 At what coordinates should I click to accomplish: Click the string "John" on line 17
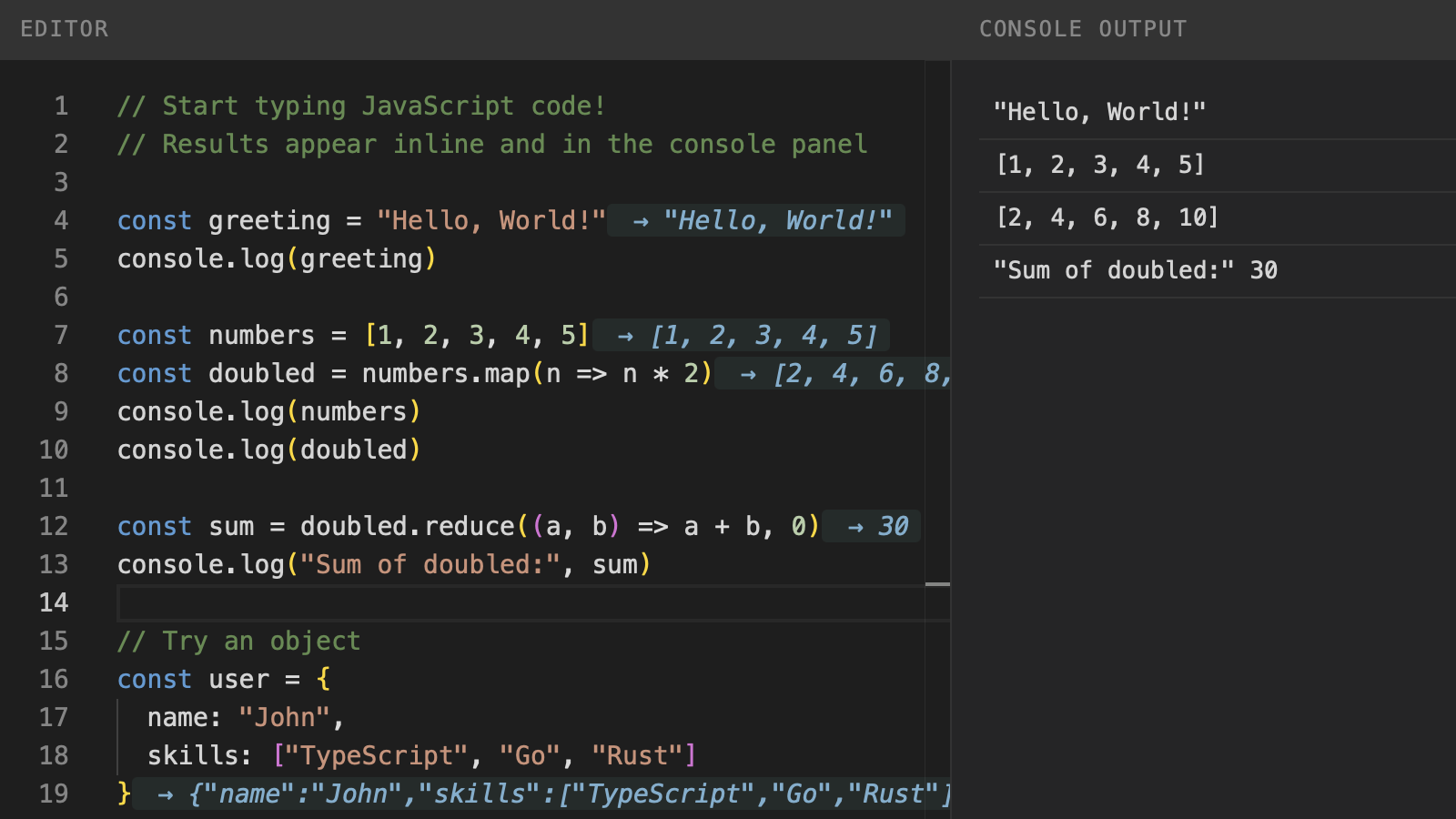pos(286,717)
